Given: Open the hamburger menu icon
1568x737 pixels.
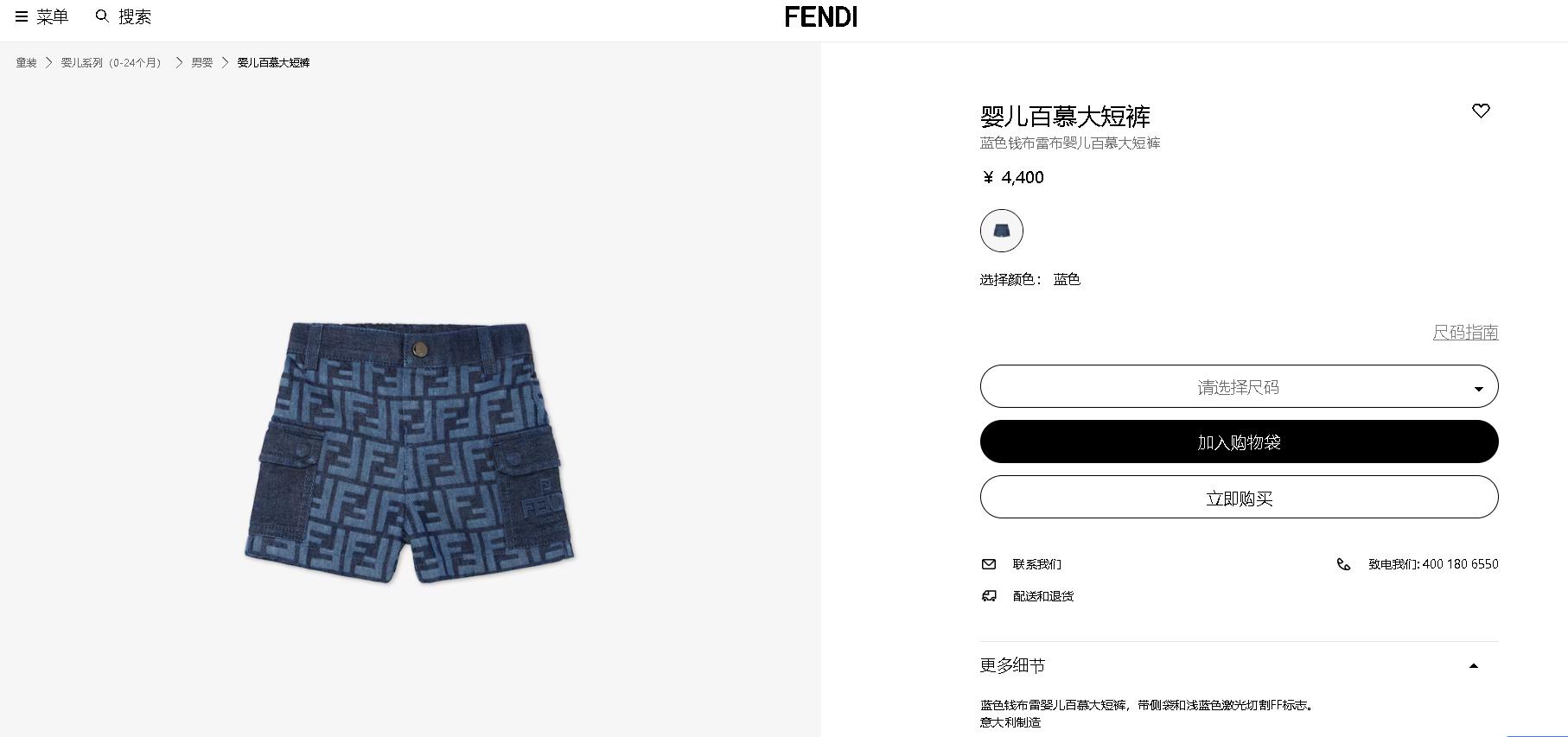Looking at the screenshot, I should click(22, 16).
